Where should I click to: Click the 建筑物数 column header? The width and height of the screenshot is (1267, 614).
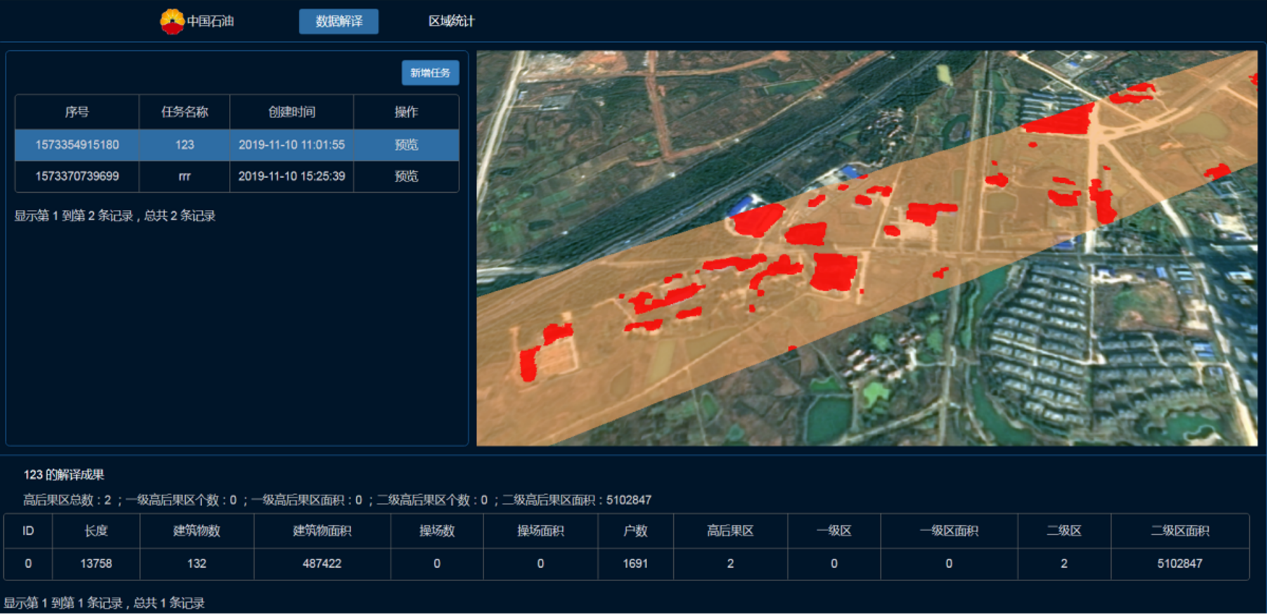pos(196,531)
